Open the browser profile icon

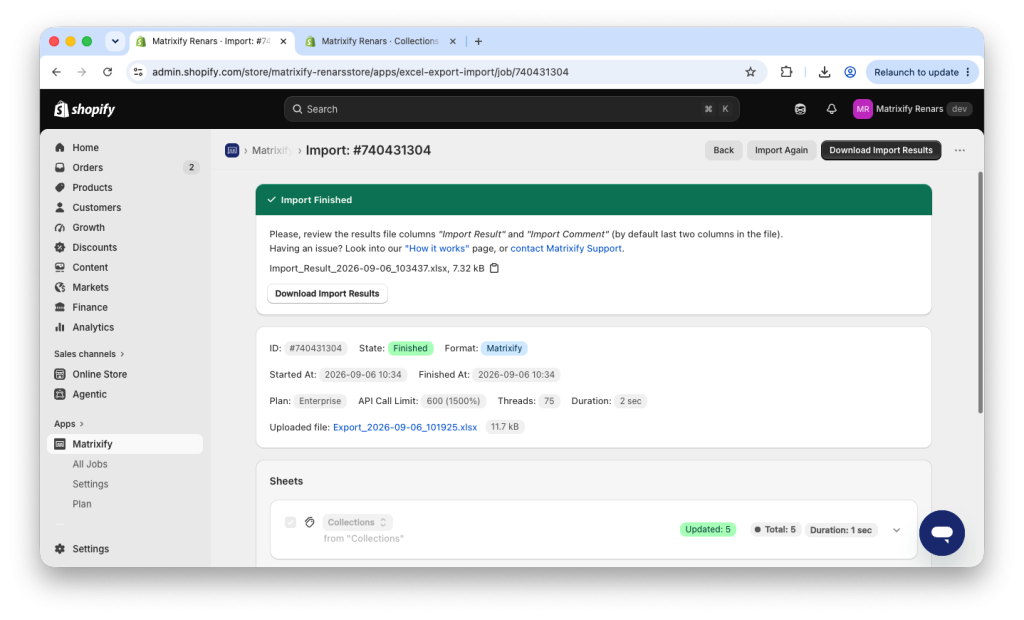point(850,73)
